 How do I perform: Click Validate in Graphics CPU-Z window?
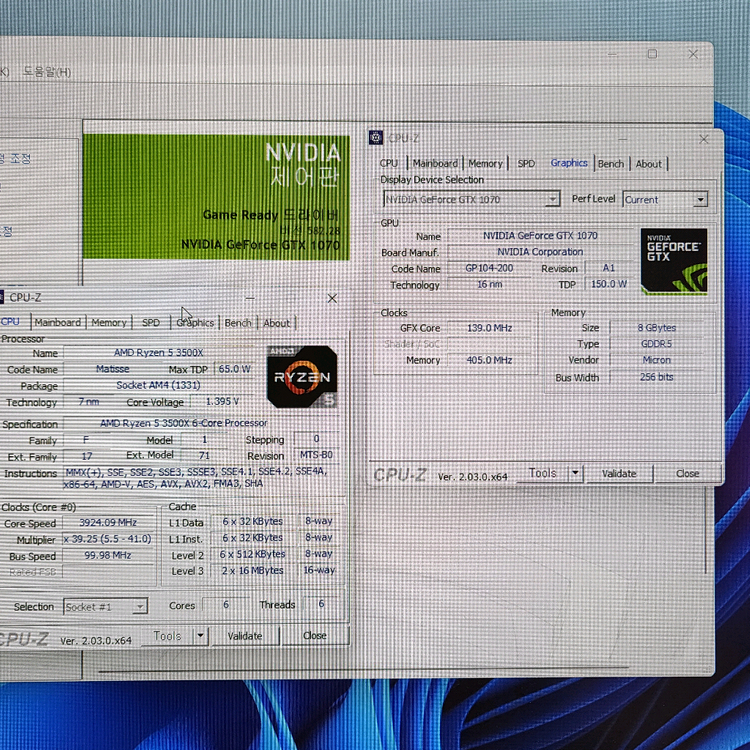pos(619,473)
